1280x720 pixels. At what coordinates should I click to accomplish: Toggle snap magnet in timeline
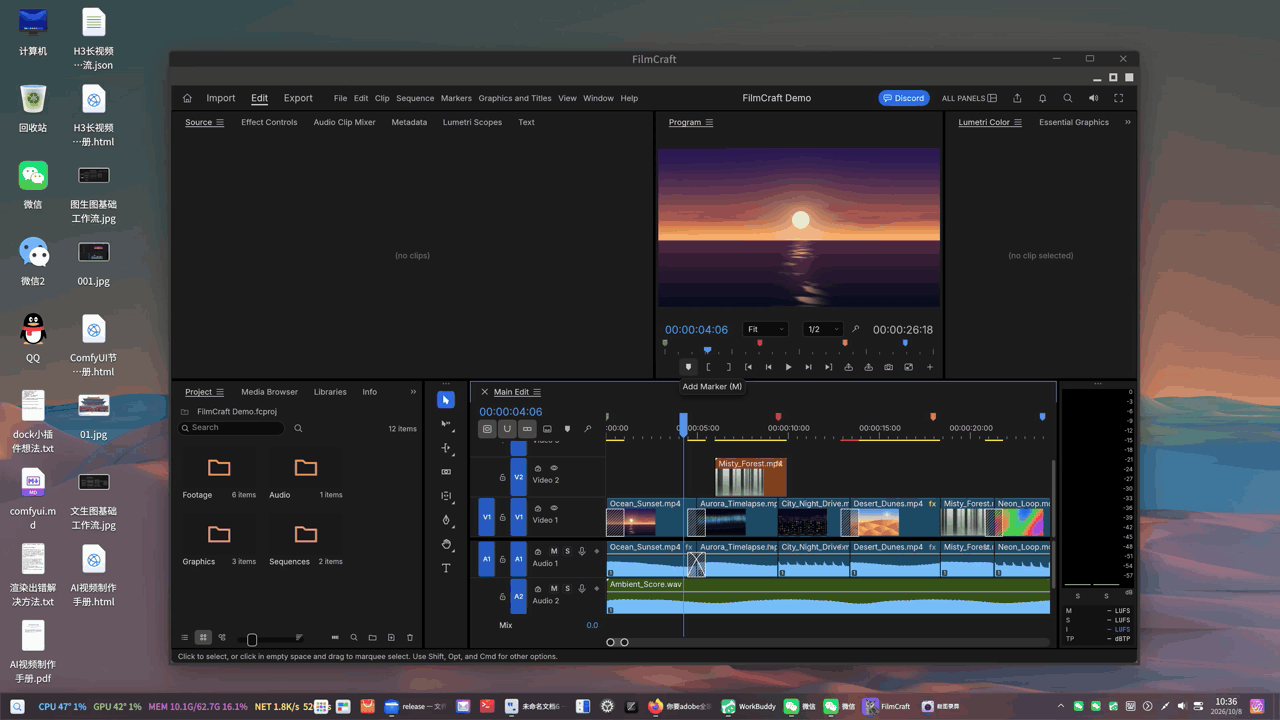(x=507, y=429)
